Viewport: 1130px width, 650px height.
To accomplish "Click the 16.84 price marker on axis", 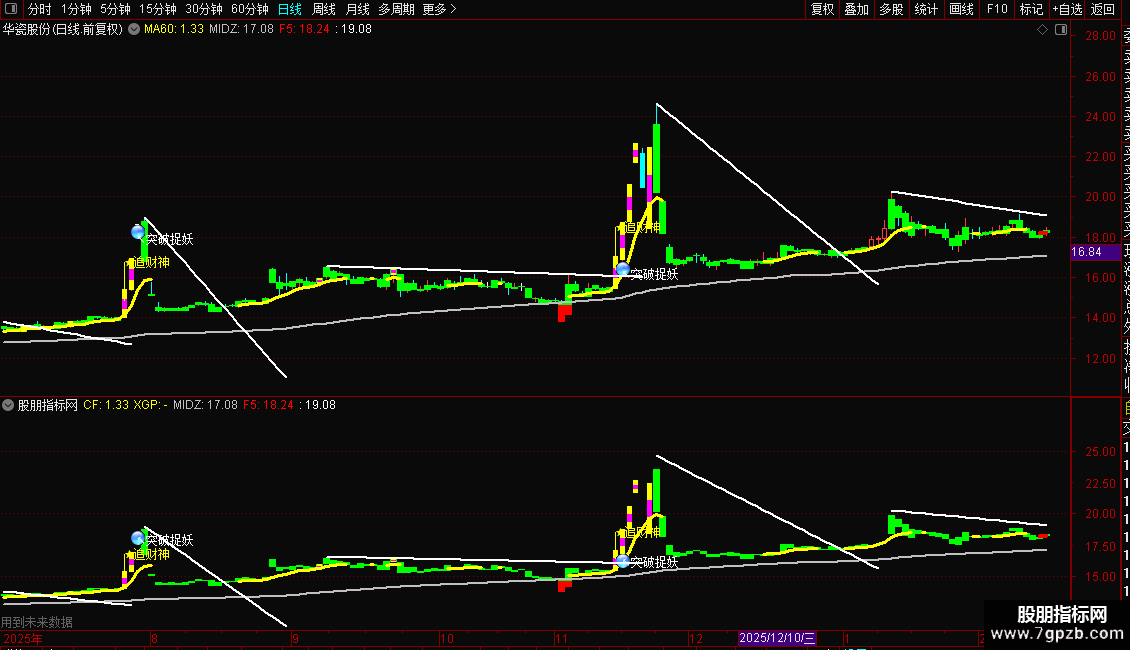I will [x=1095, y=252].
